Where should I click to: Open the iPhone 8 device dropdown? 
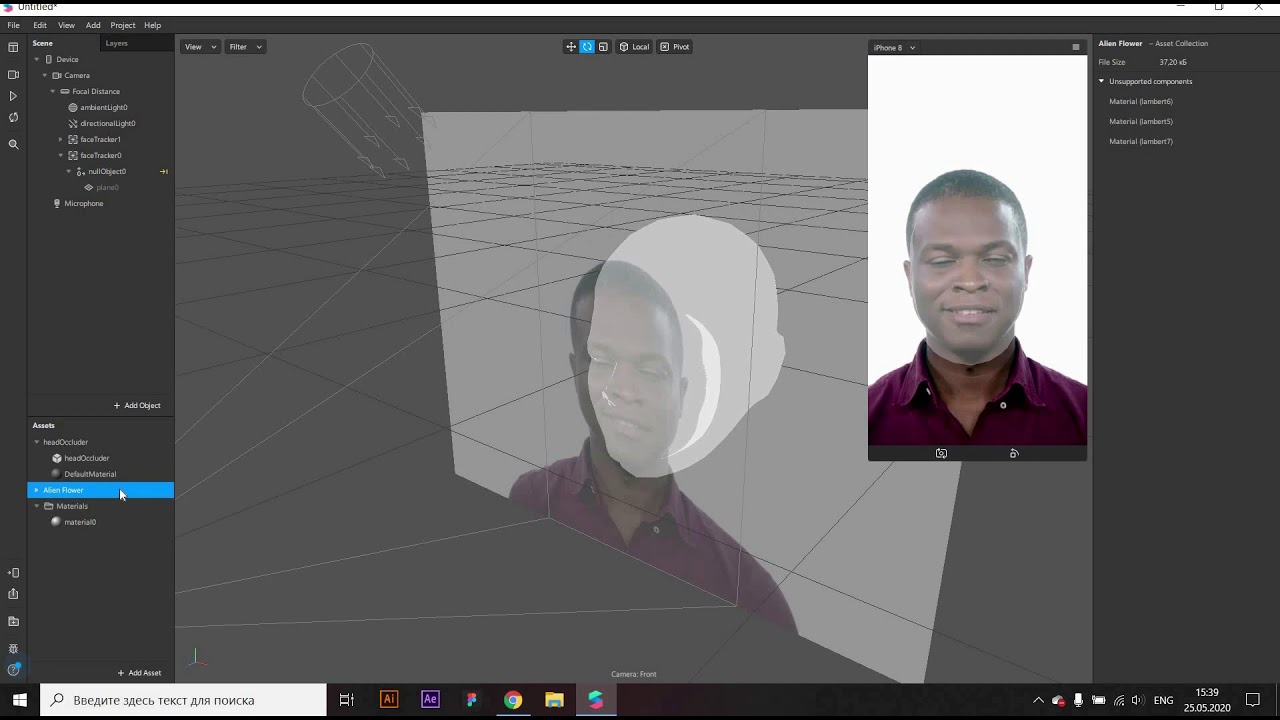(x=894, y=47)
